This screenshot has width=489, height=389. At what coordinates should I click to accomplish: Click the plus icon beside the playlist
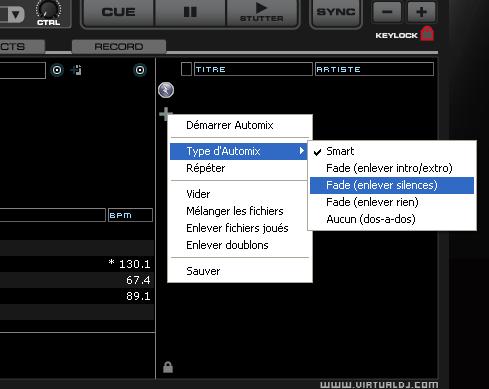click(x=165, y=113)
